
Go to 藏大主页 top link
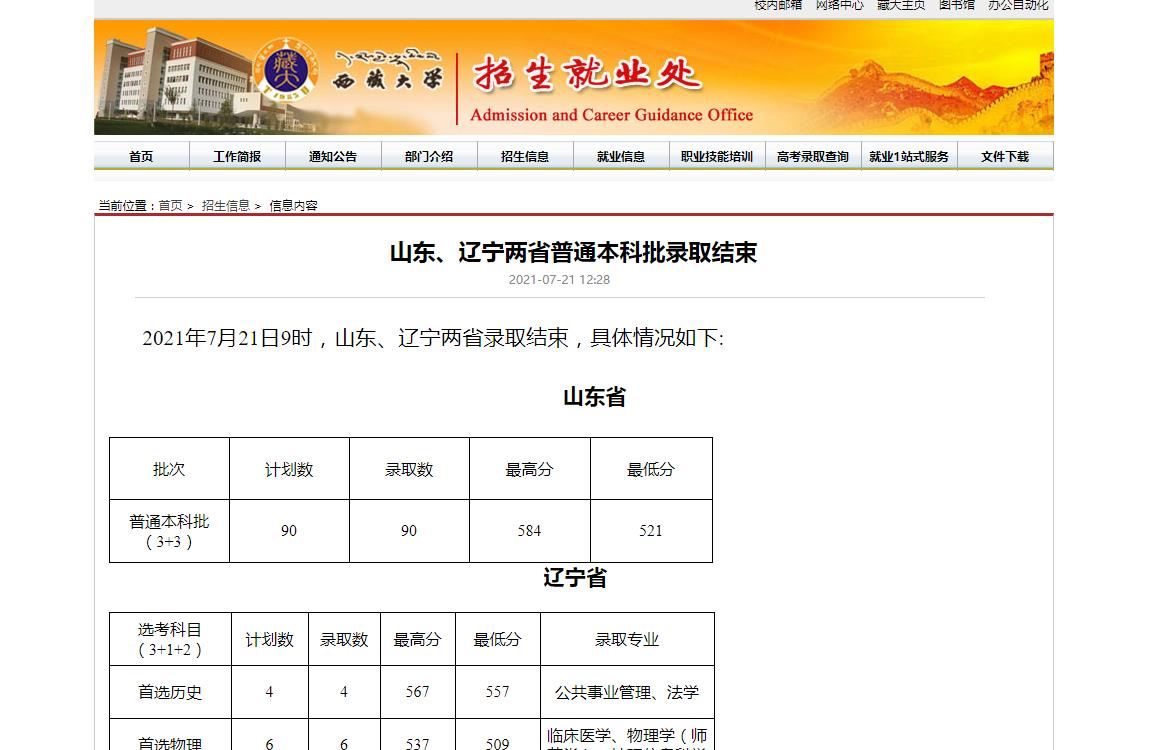(901, 5)
